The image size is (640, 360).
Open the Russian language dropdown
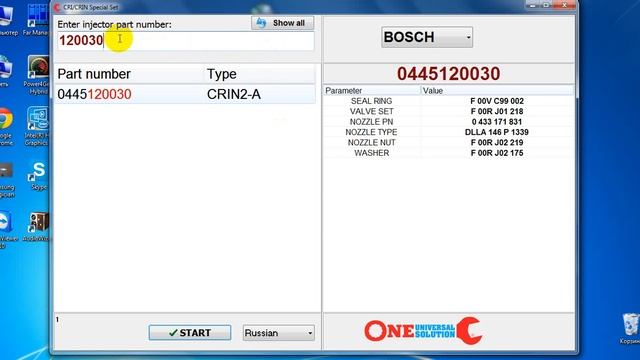tap(279, 333)
